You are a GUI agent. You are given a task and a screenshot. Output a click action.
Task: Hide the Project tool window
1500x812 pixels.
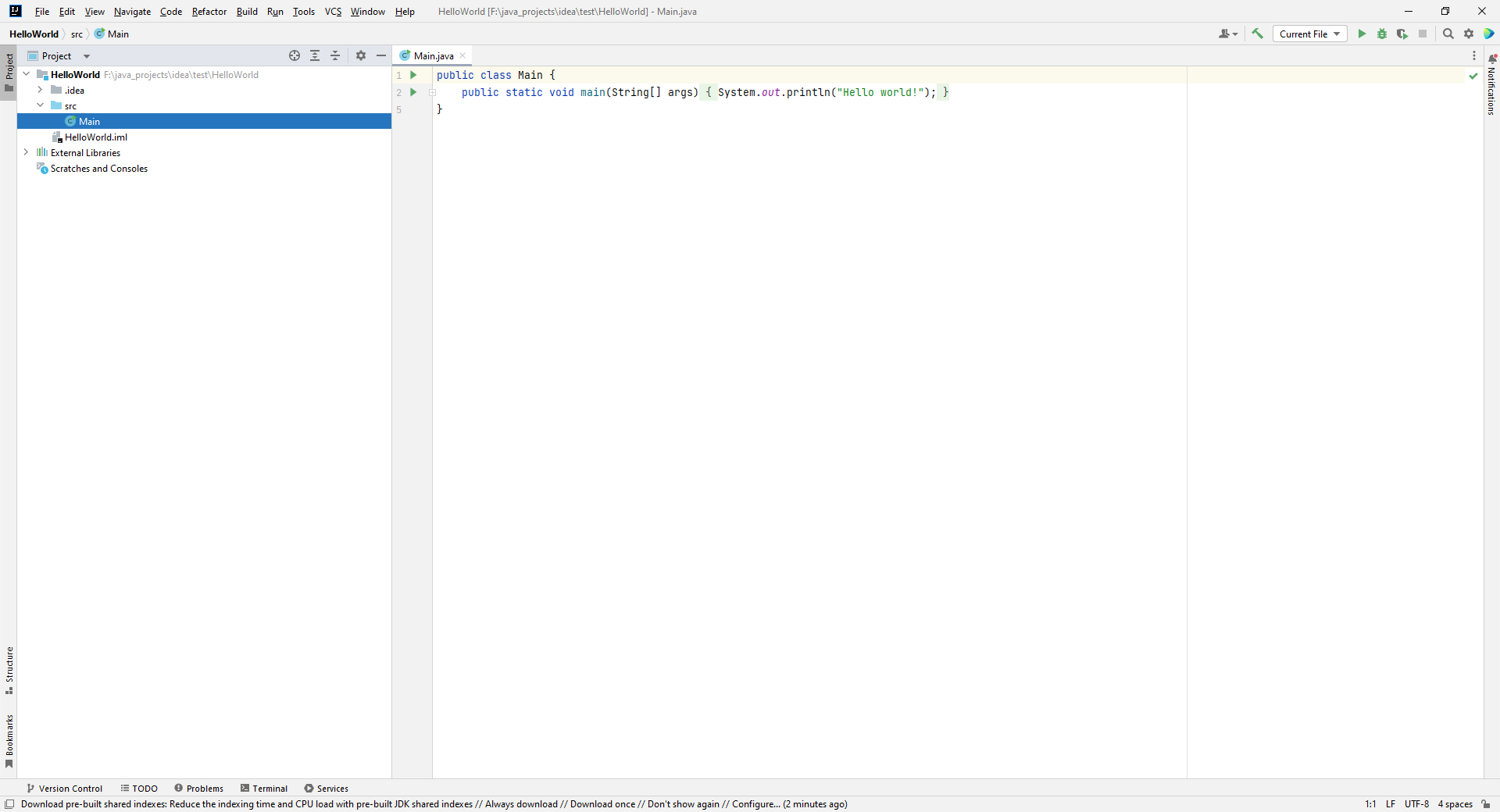coord(381,55)
